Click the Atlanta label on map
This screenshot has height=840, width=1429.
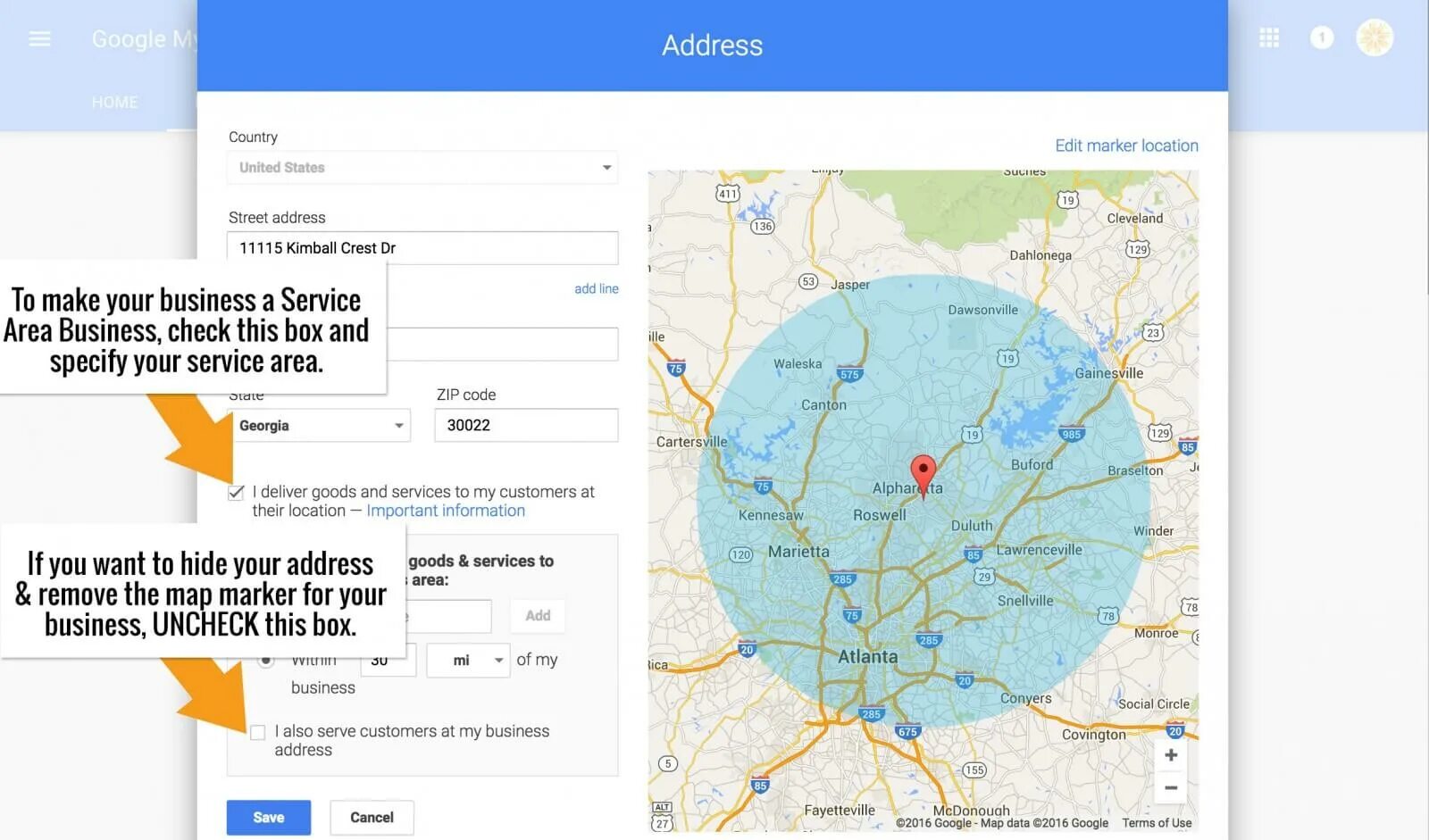pyautogui.click(x=867, y=657)
